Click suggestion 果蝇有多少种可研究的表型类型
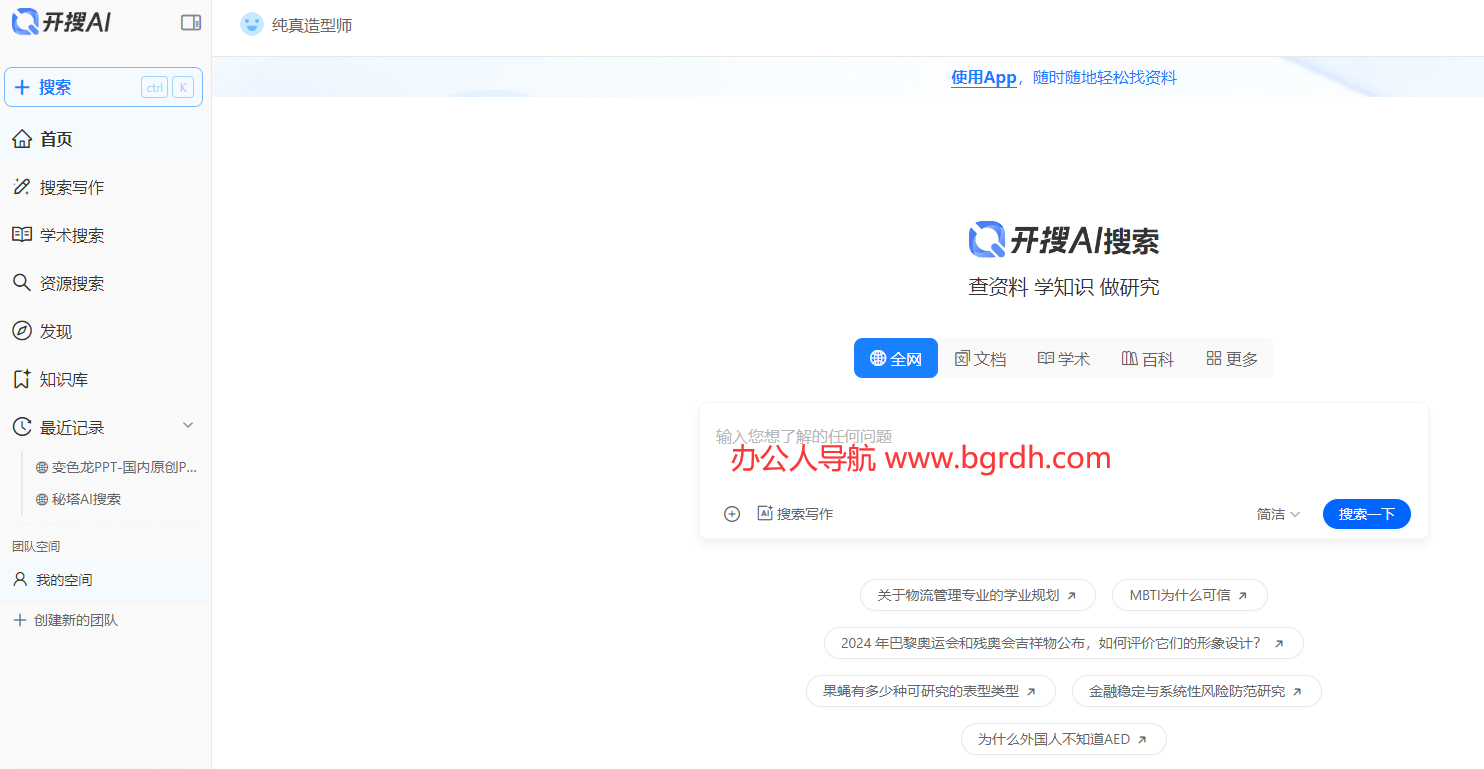This screenshot has height=769, width=1484. pyautogui.click(x=930, y=691)
